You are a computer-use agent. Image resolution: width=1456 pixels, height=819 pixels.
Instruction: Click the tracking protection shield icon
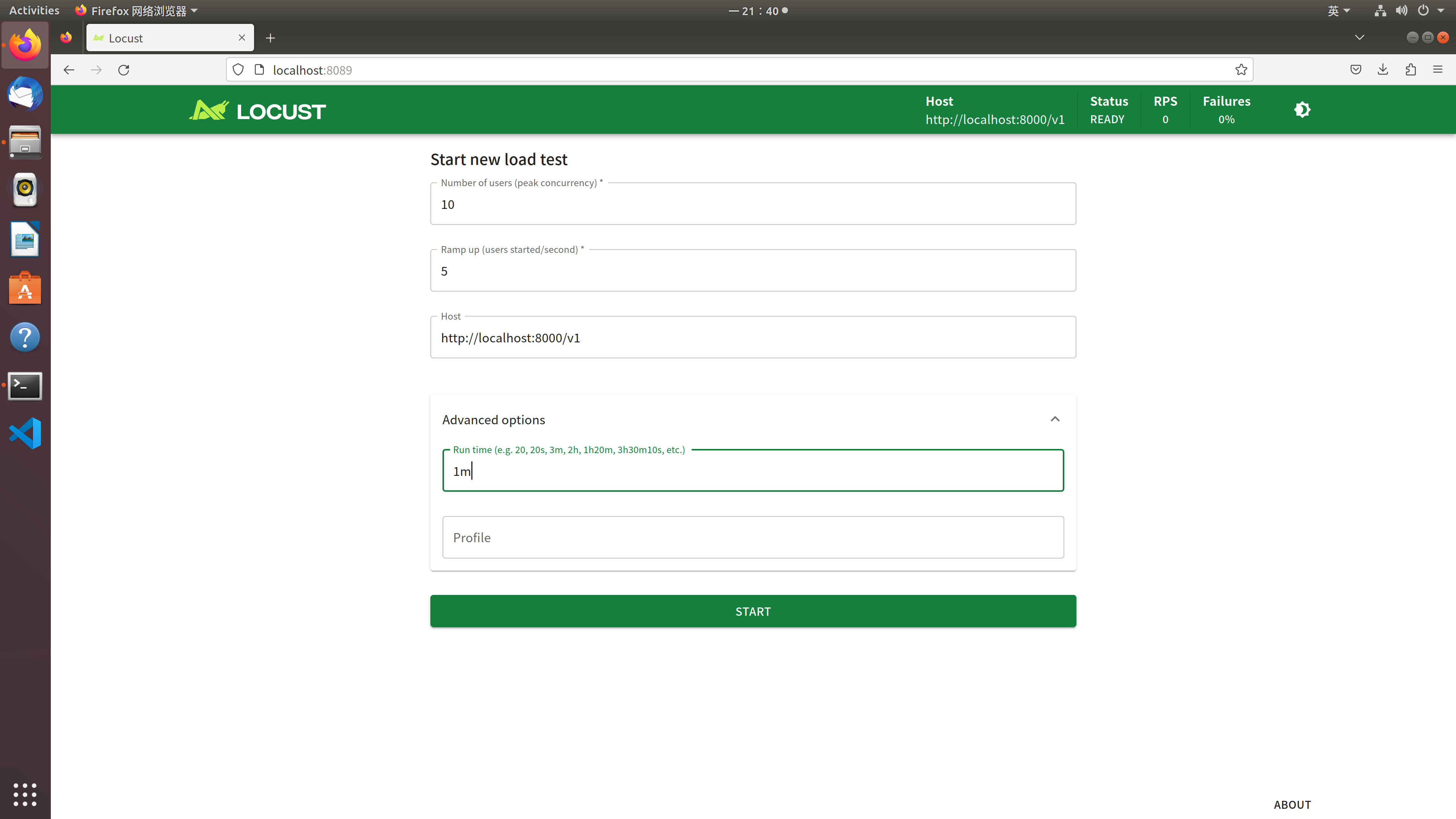point(238,70)
